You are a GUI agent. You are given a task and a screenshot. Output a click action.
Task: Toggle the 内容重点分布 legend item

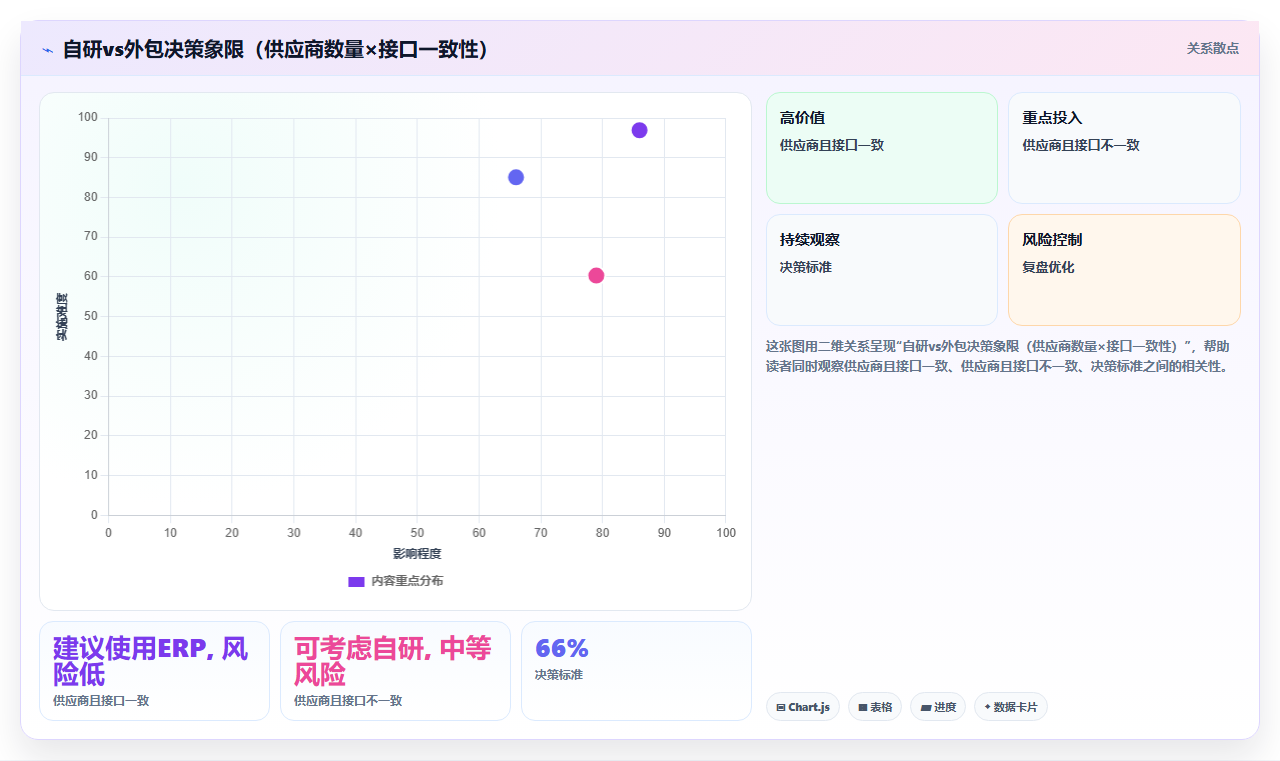396,581
